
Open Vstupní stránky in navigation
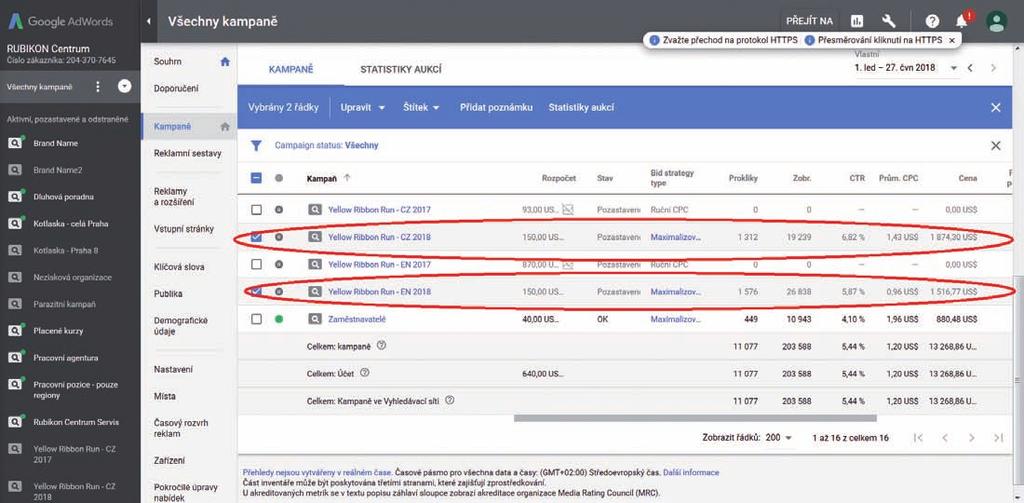184,229
